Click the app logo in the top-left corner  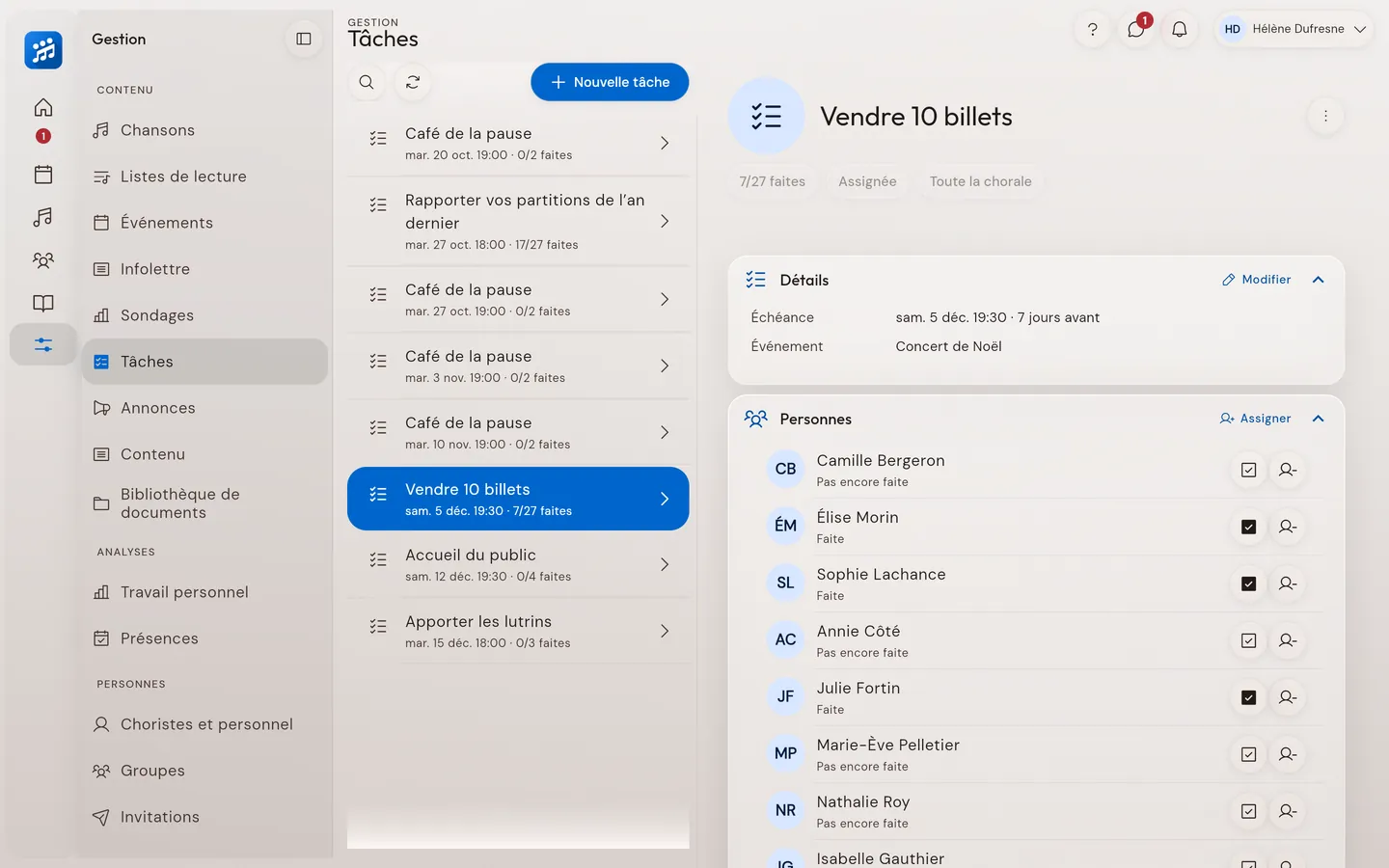pyautogui.click(x=43, y=50)
